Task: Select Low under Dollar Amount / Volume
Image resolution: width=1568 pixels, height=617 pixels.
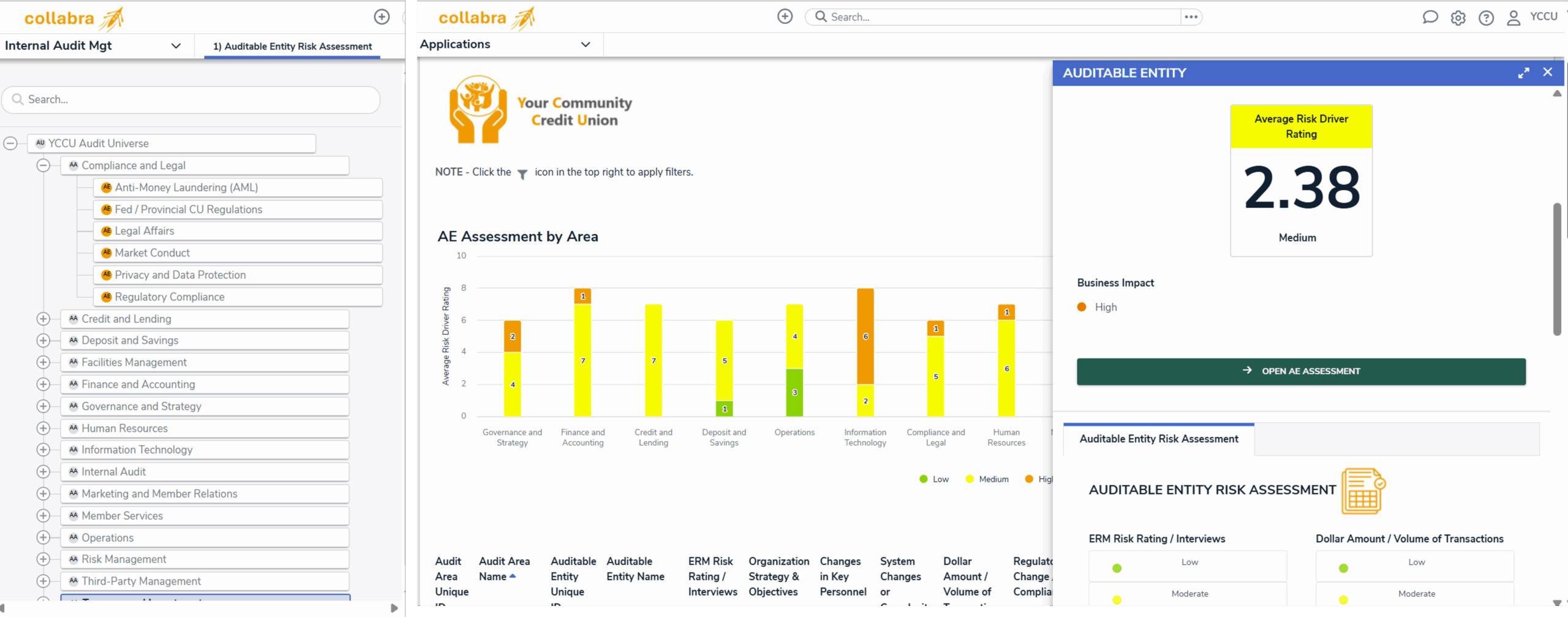Action: pos(1343,568)
